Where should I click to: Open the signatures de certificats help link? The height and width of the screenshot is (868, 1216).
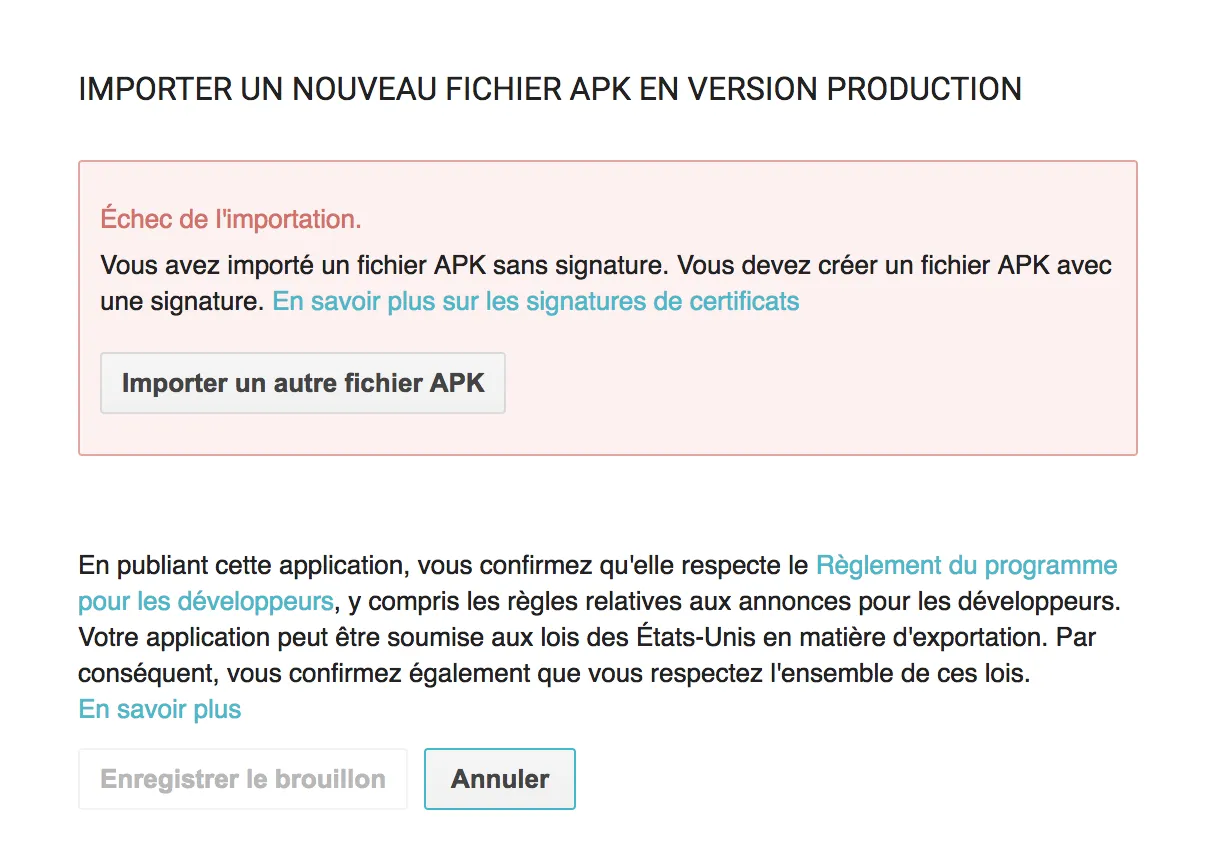click(x=536, y=301)
